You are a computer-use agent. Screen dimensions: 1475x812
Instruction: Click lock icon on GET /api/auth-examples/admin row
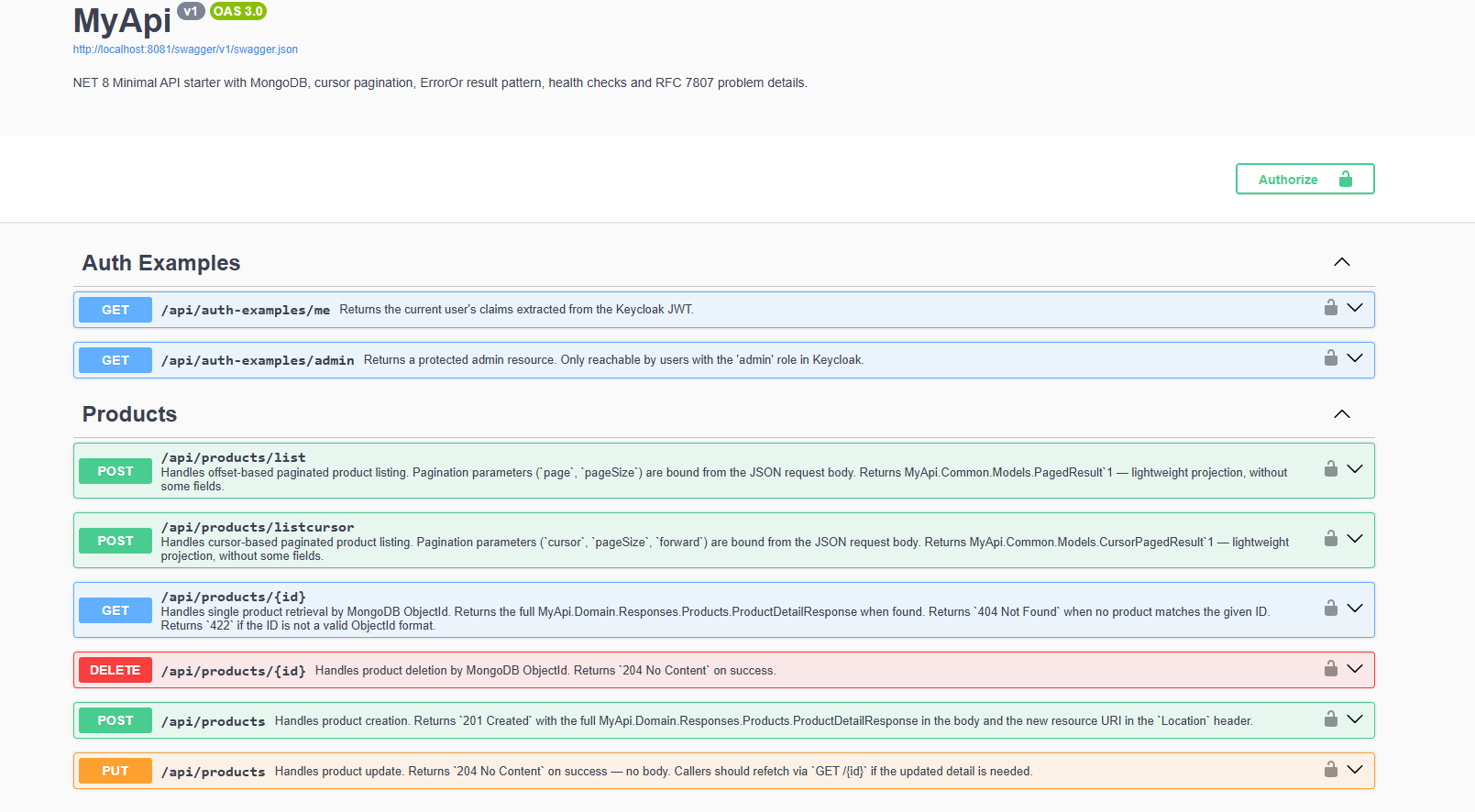[1330, 358]
